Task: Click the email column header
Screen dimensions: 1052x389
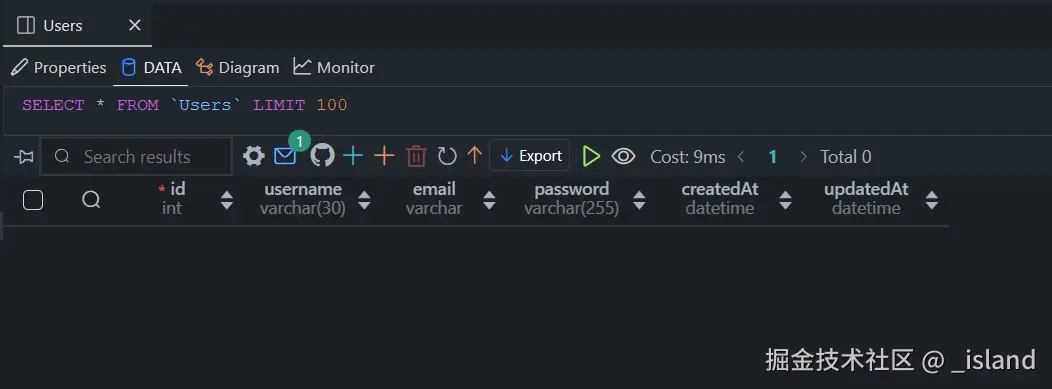Action: coord(434,199)
